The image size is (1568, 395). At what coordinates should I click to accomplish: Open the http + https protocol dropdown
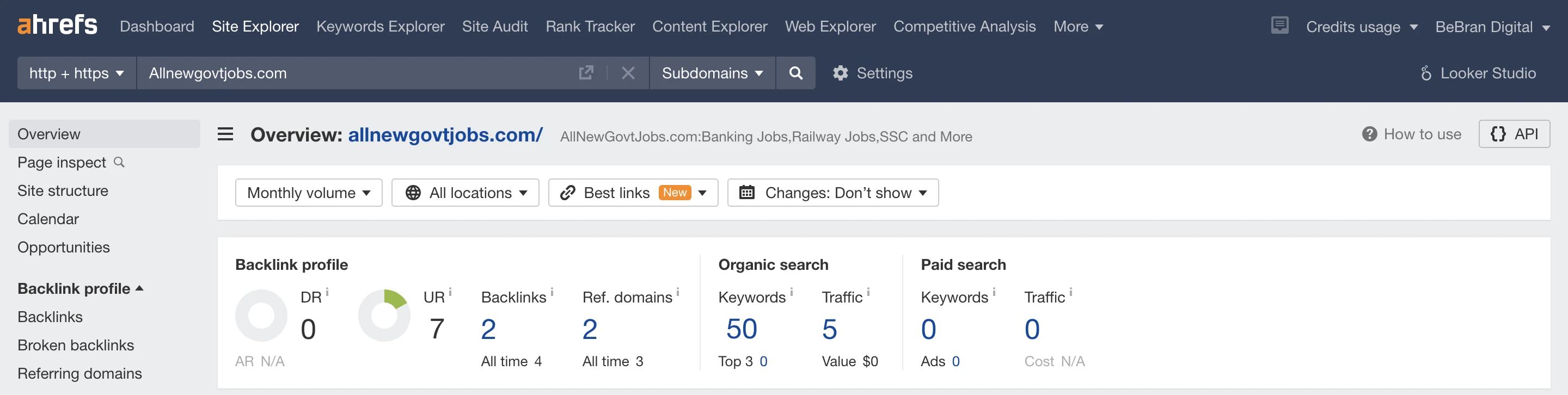point(77,73)
